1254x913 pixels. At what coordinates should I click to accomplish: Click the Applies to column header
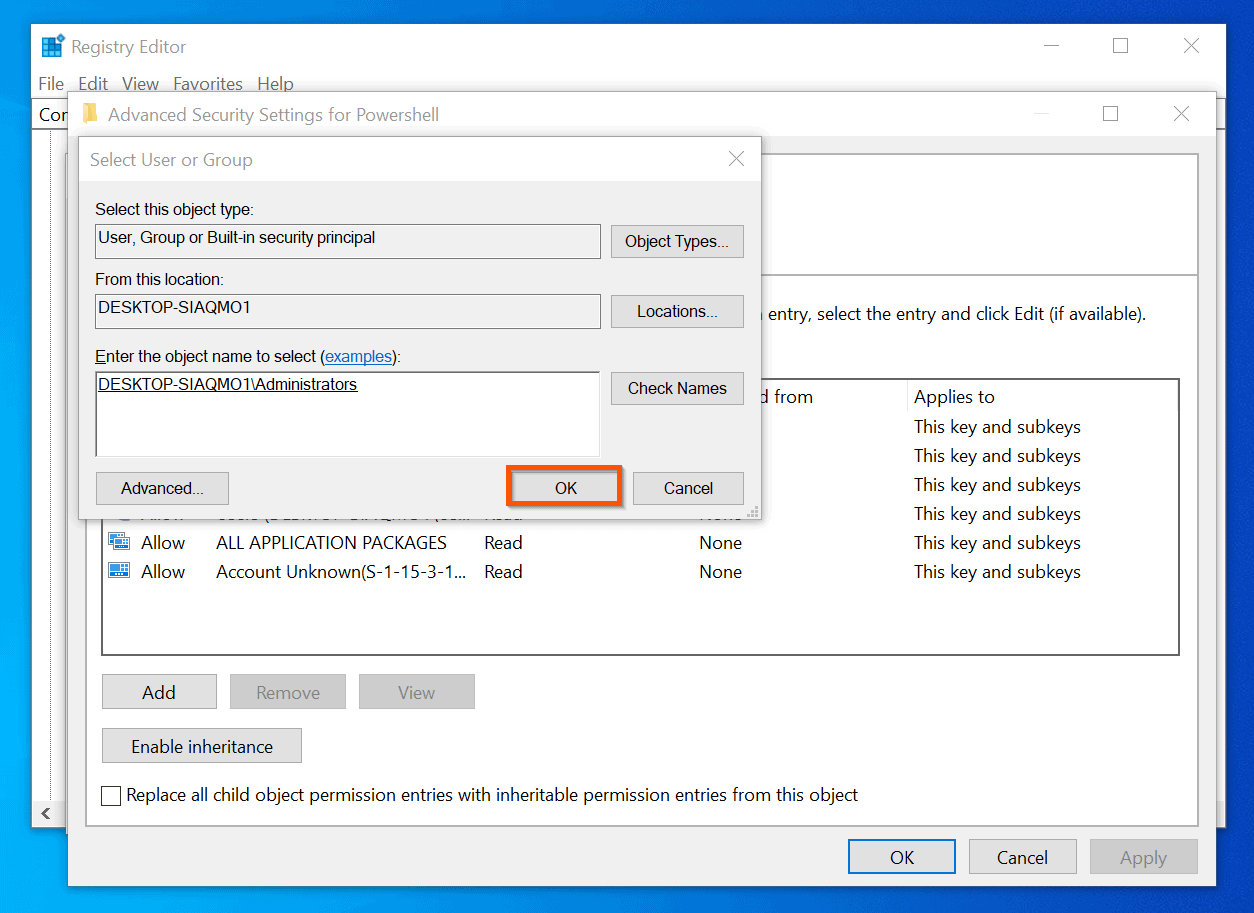[x=954, y=397]
